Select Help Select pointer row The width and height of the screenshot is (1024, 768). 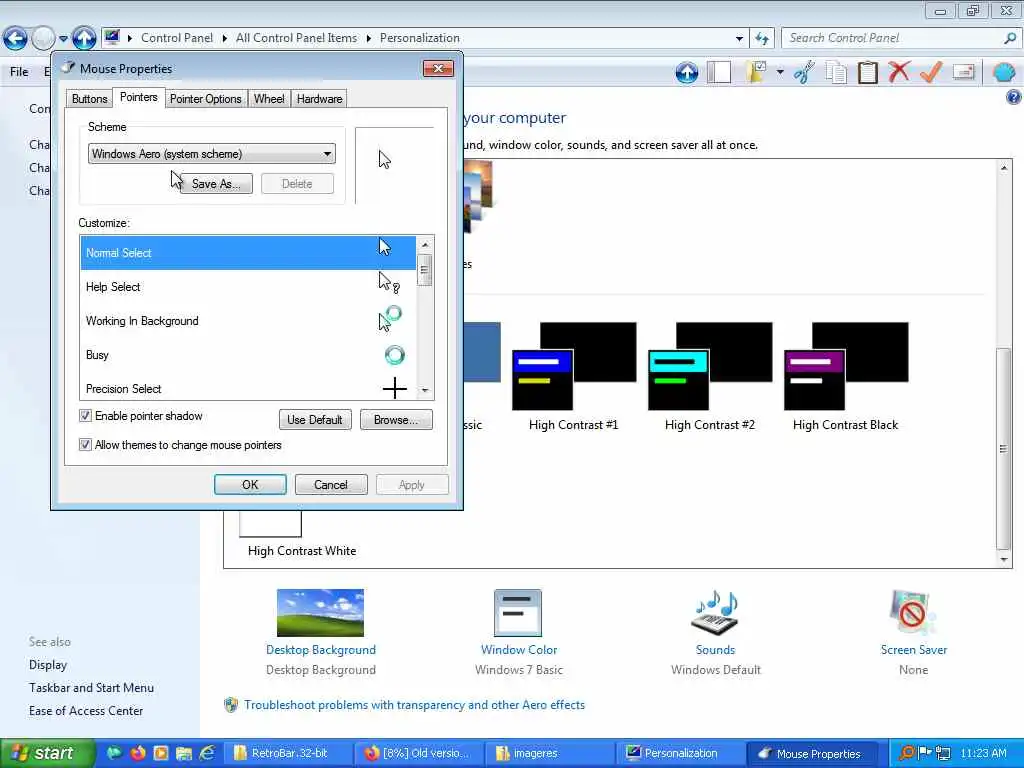[248, 287]
